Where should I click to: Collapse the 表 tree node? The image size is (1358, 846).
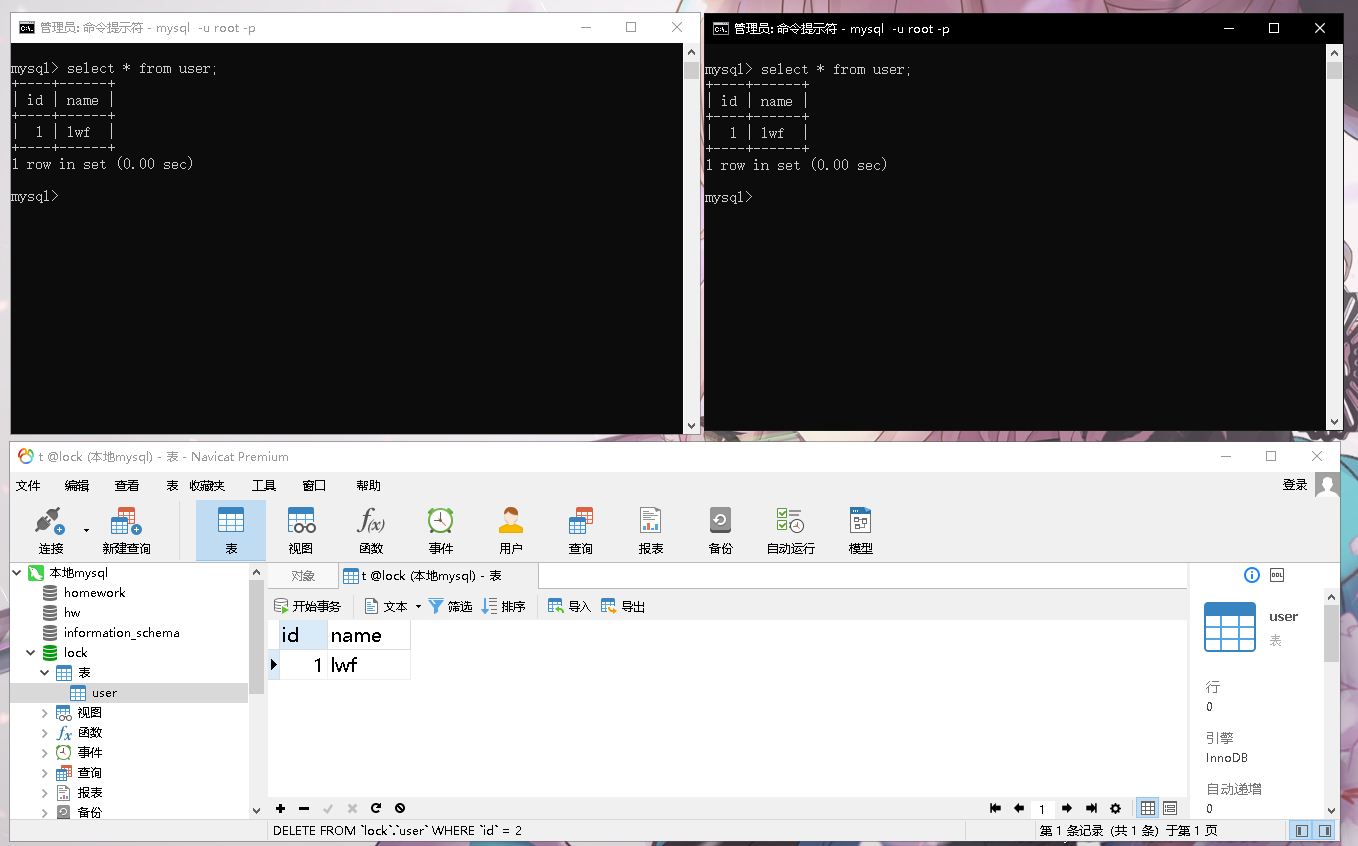point(44,673)
